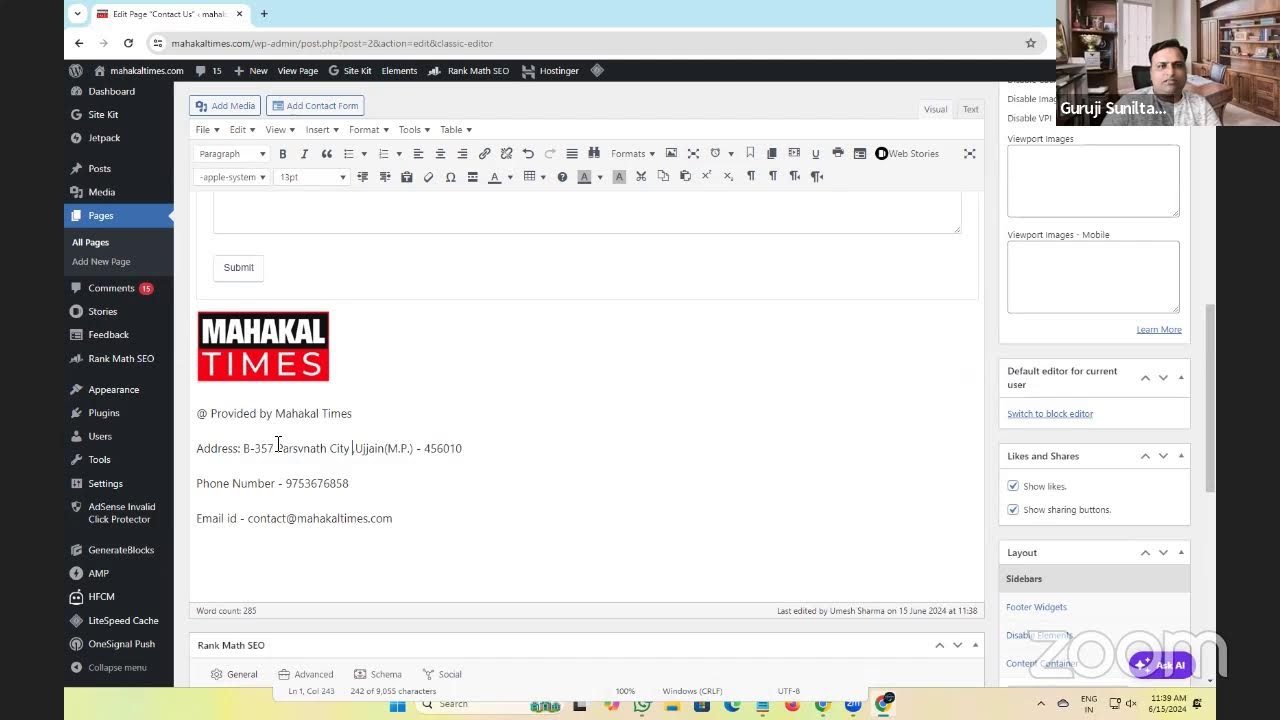Screen dimensions: 1280x720
Task: Align text right in editor
Action: click(462, 154)
